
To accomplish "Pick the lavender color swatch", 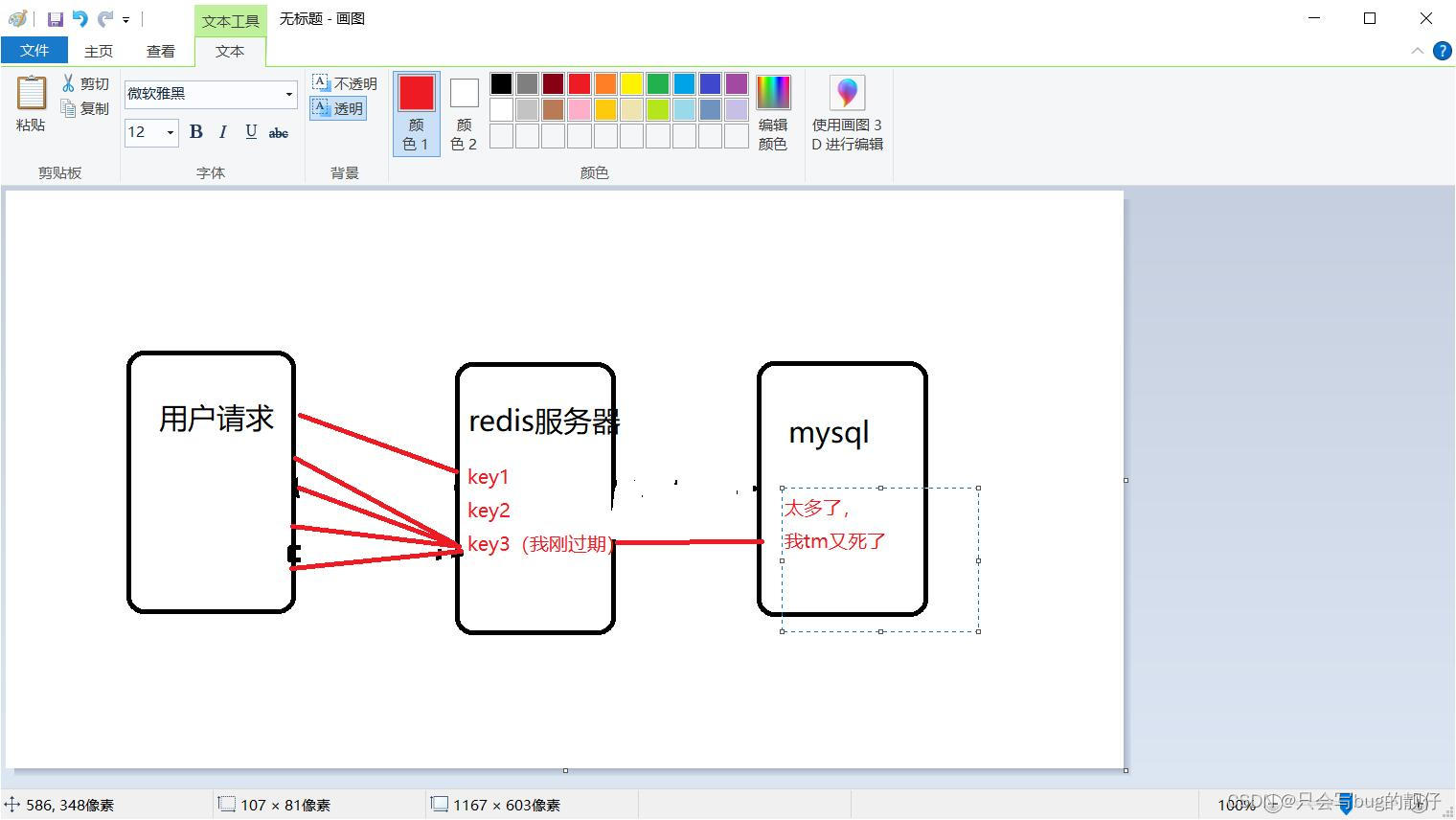I will click(x=737, y=109).
